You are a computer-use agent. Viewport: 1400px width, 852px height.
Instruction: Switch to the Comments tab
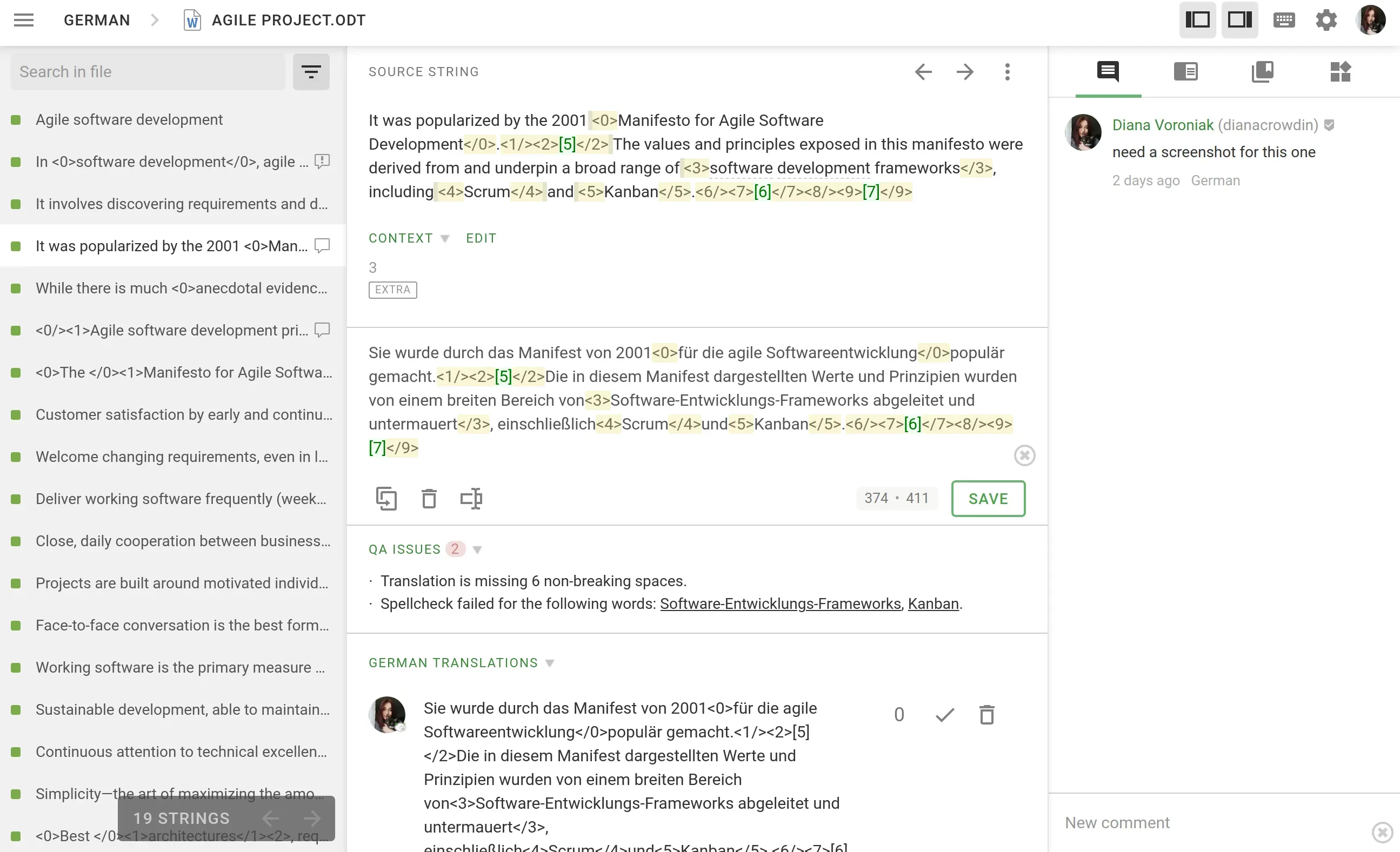tap(1108, 71)
